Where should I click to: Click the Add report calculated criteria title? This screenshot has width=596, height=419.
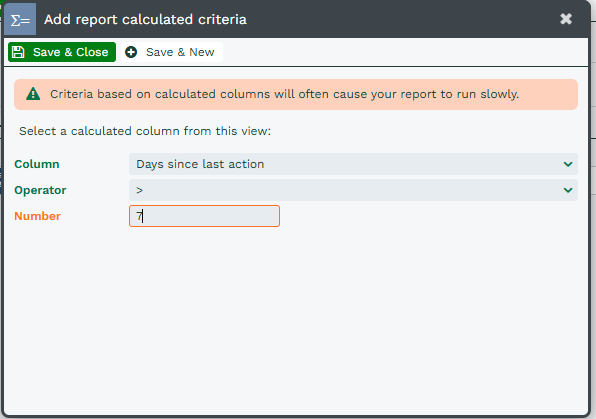145,19
